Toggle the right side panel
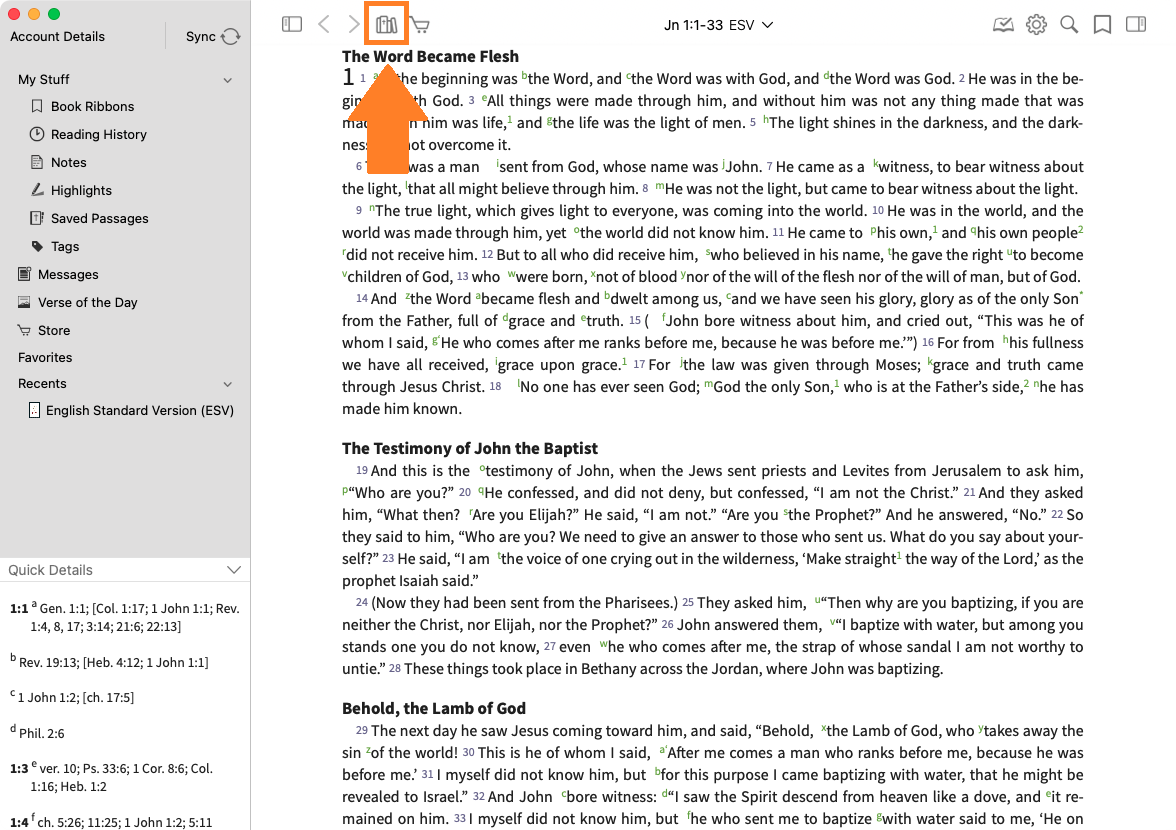Image resolution: width=1176 pixels, height=830 pixels. (1135, 25)
